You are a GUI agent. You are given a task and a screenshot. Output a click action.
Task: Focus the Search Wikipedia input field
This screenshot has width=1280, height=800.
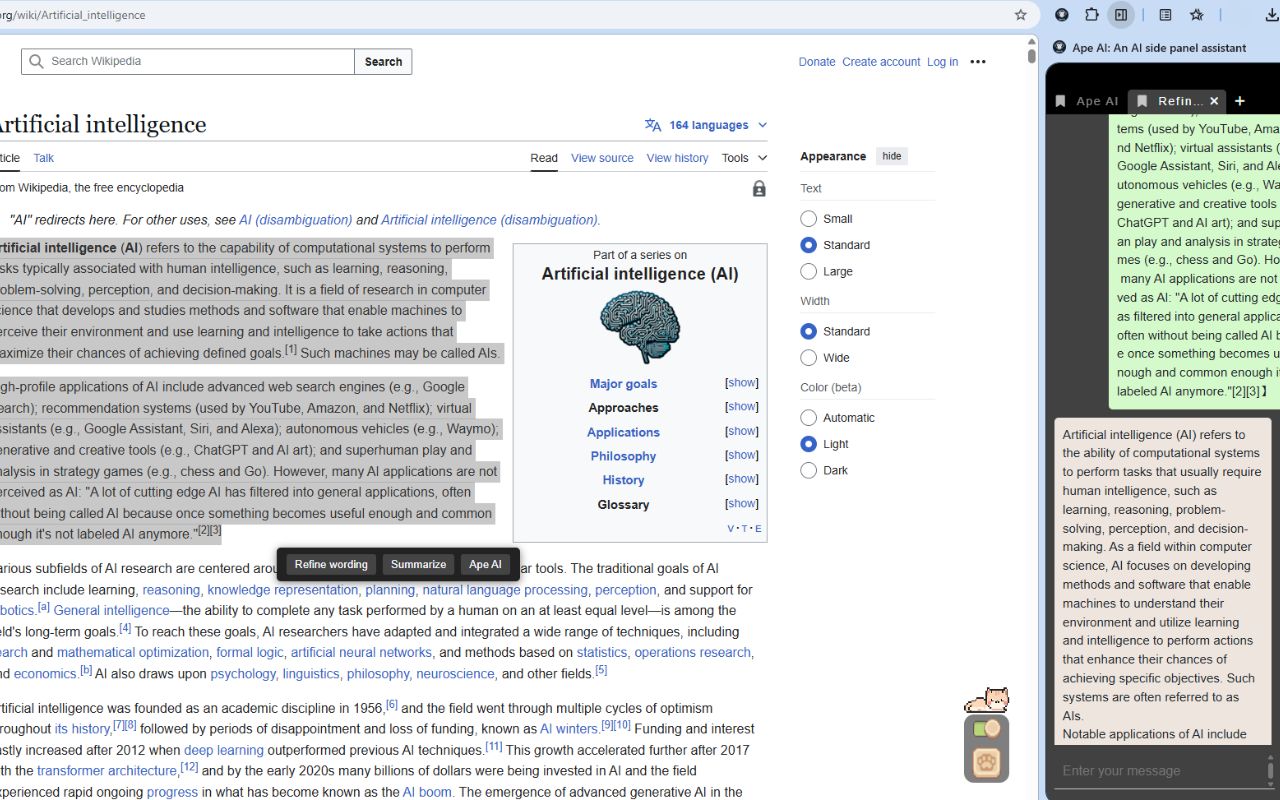188,62
